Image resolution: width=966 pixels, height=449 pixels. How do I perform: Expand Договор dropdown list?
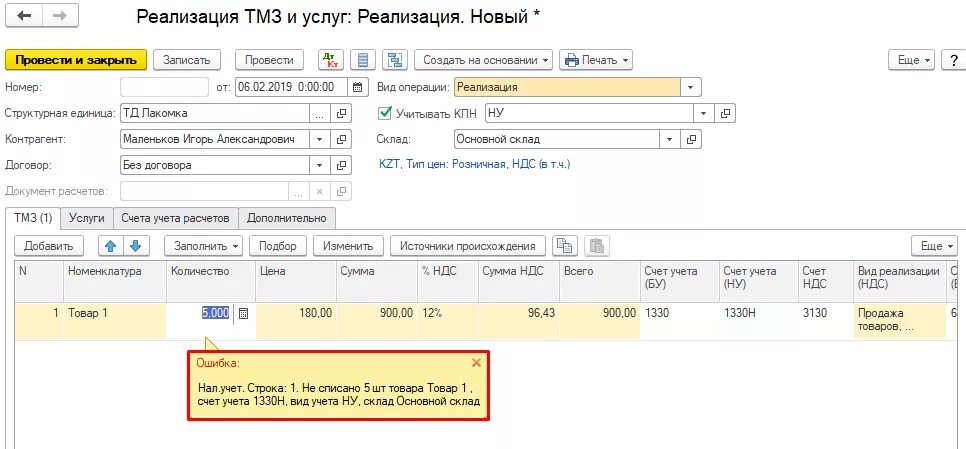319,165
